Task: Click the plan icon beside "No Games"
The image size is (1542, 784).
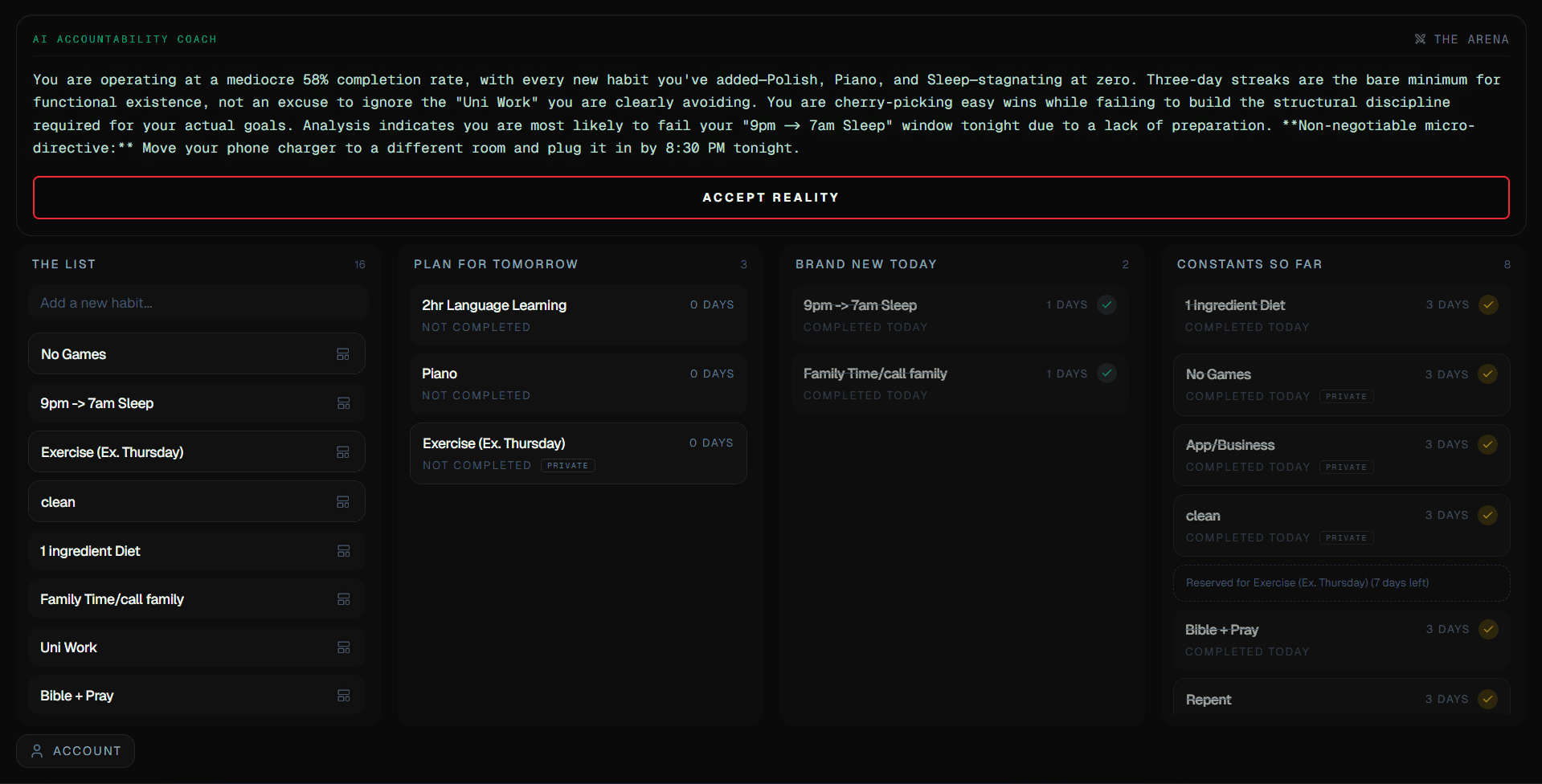Action: tap(344, 353)
